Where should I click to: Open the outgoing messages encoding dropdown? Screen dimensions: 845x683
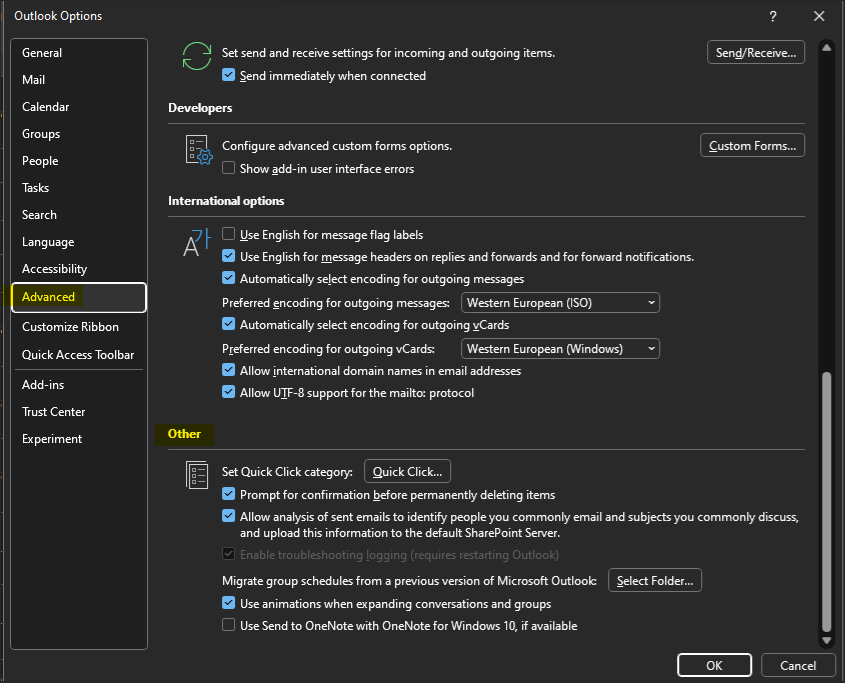[652, 302]
